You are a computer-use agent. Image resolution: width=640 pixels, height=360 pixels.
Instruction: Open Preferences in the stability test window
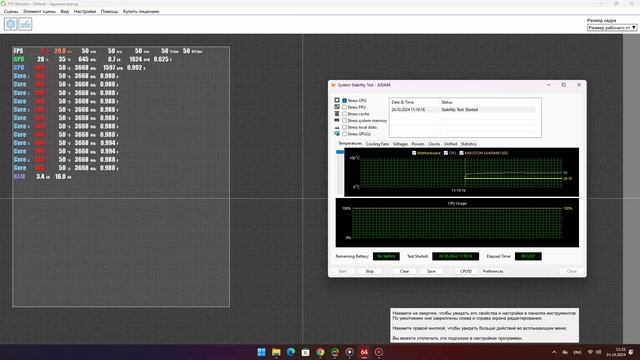(x=493, y=271)
